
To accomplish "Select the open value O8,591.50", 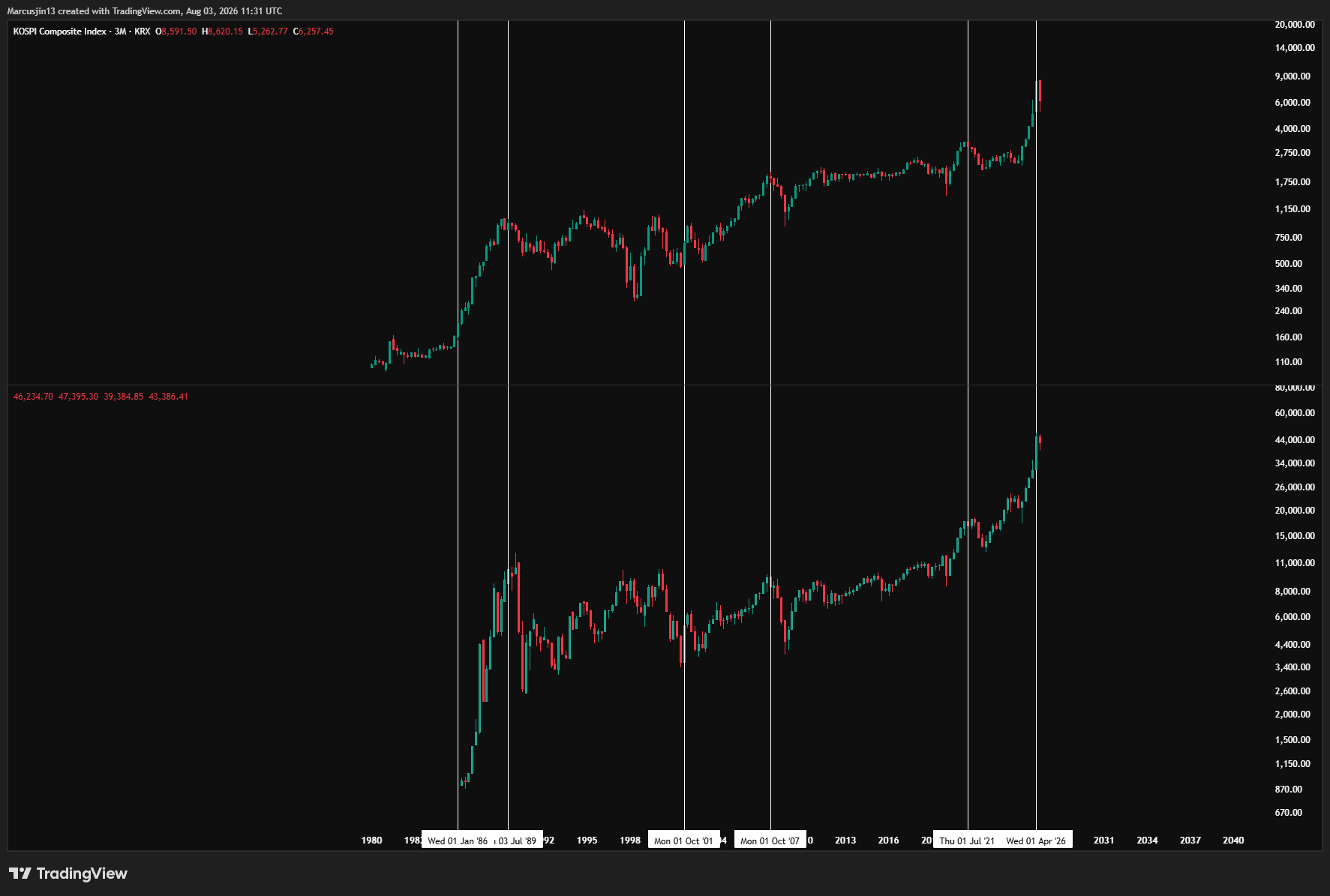I will tap(176, 31).
